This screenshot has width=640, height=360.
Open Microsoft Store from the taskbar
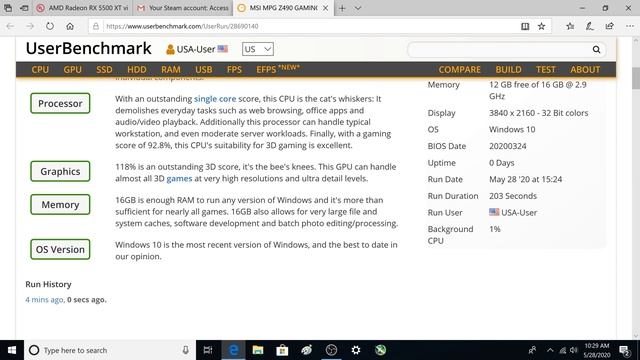pyautogui.click(x=282, y=350)
